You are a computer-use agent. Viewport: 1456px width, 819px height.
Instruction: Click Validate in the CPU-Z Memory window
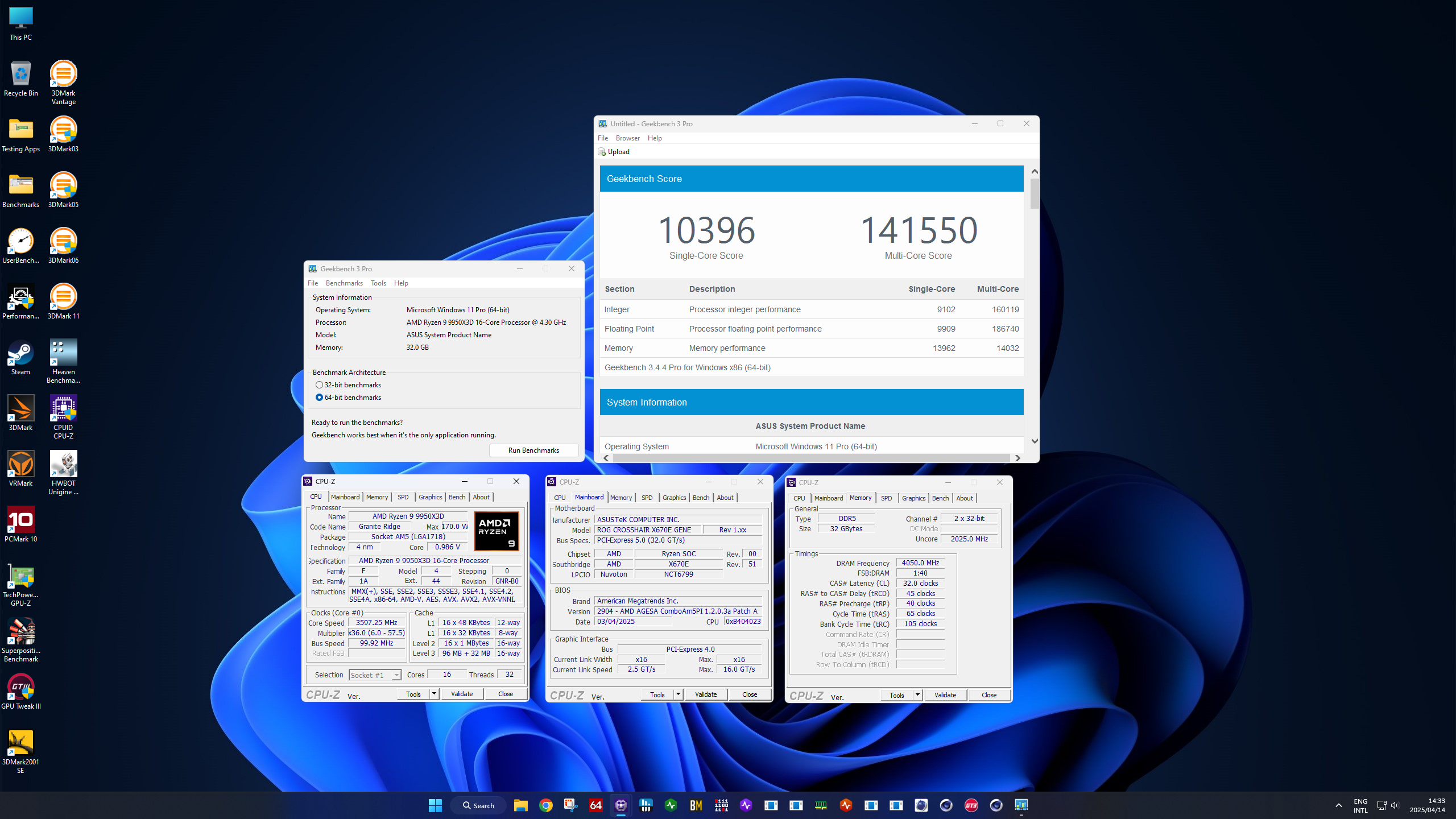(x=945, y=695)
